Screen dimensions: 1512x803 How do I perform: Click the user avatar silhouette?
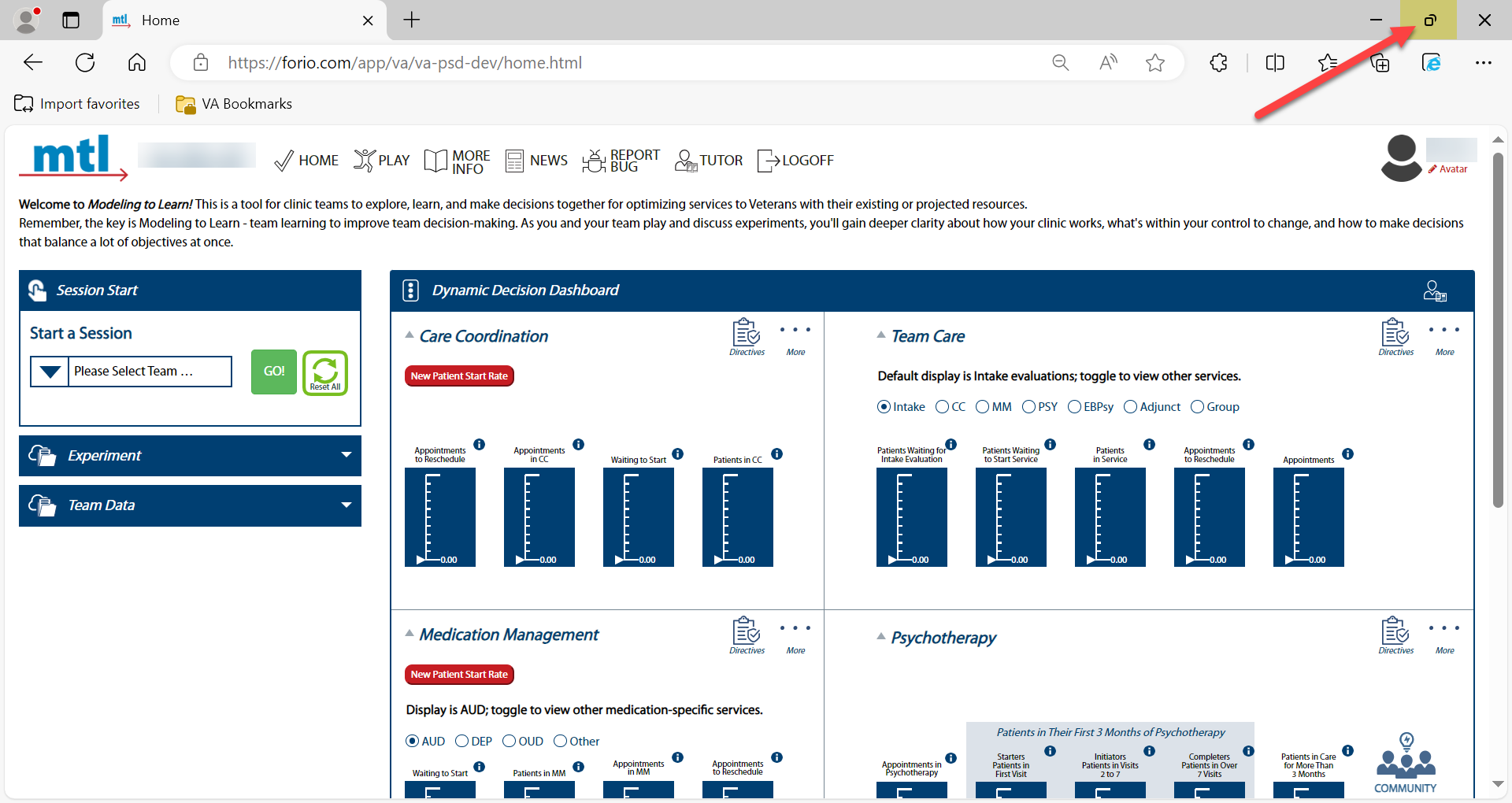pos(1402,157)
